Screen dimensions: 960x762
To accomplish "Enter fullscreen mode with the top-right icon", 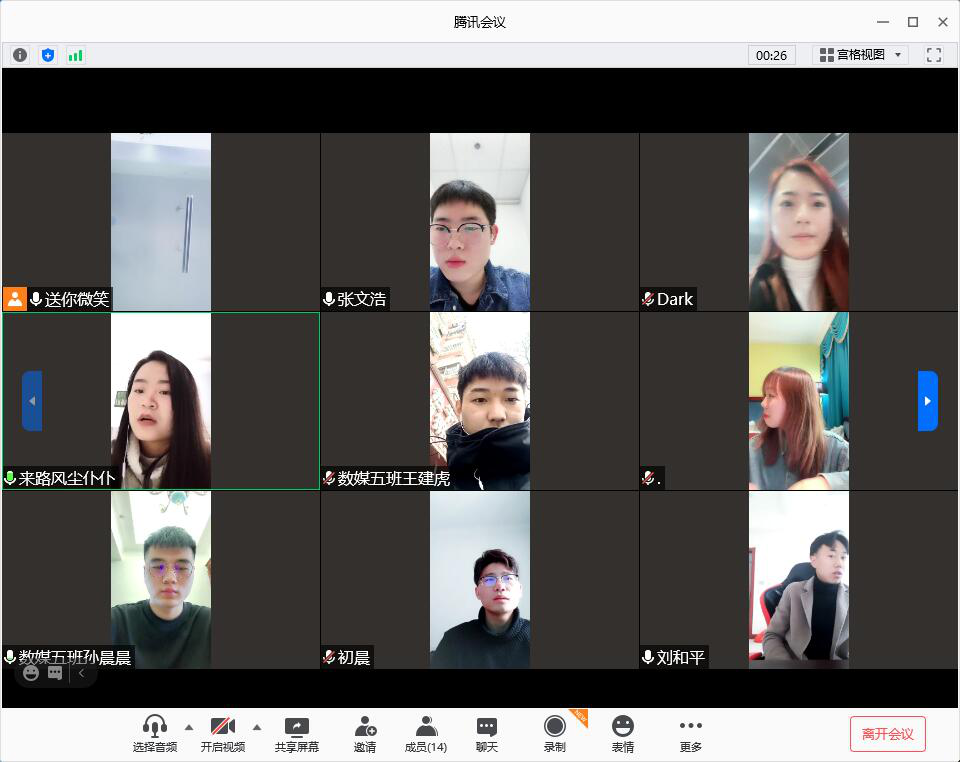I will coord(934,55).
